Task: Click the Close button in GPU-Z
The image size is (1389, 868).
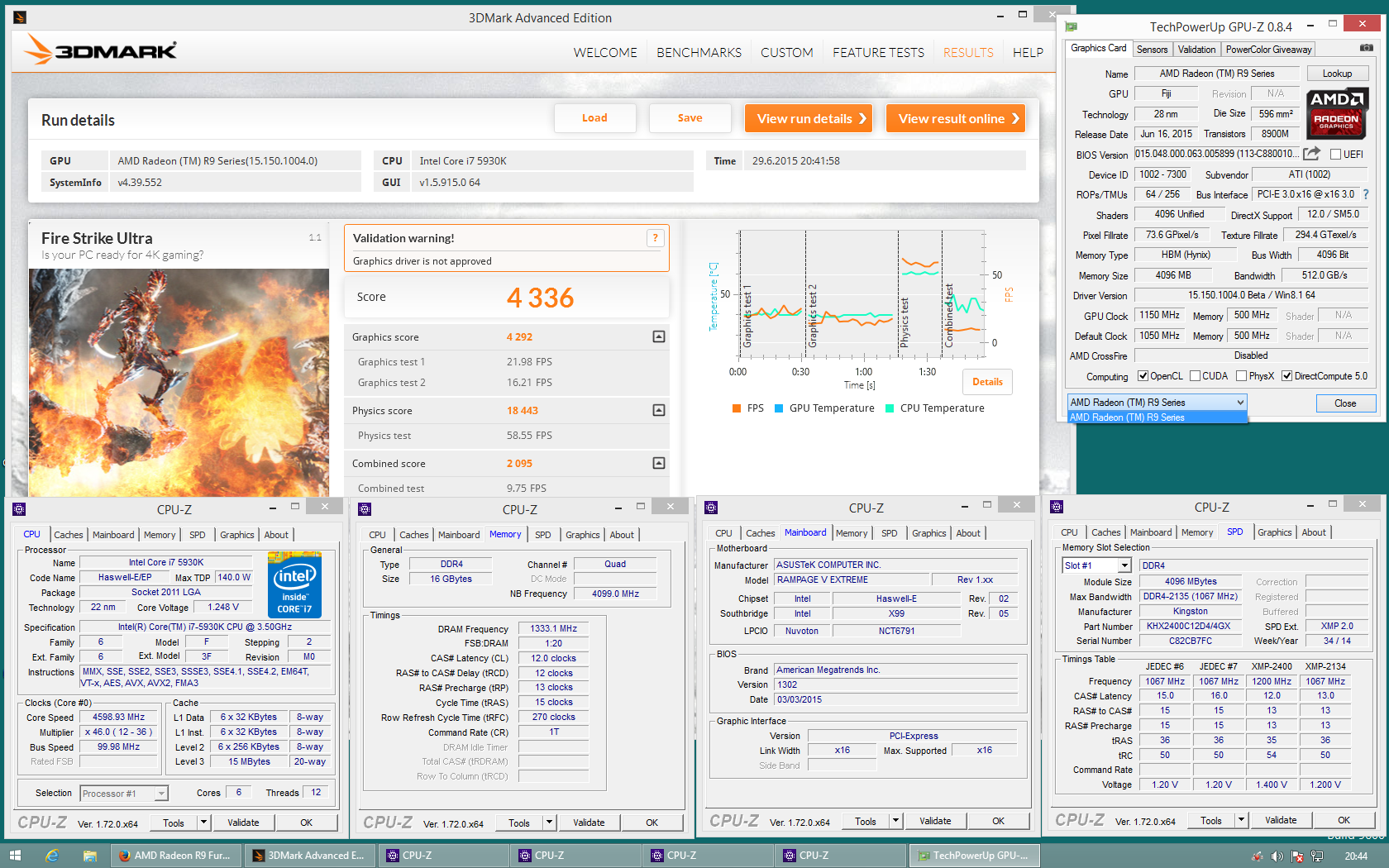Action: pos(1345,403)
